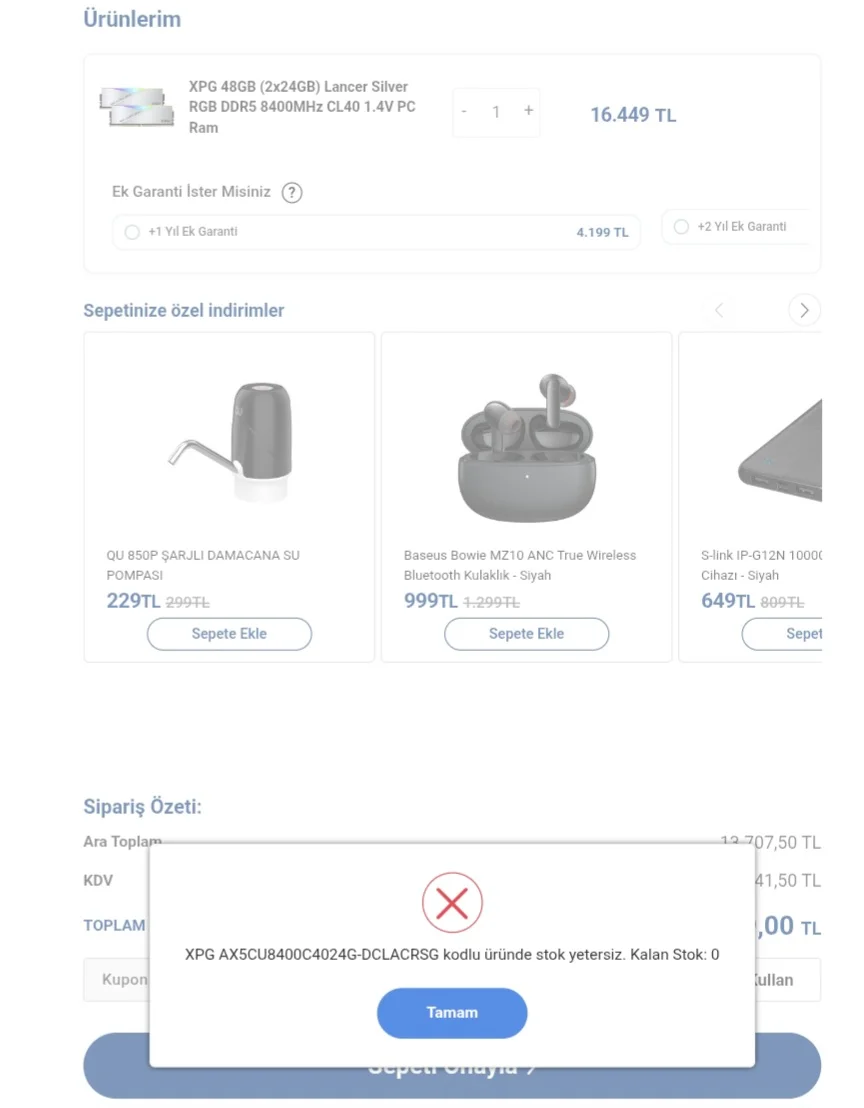
Task: Show next discounted products with right arrow
Action: click(804, 310)
